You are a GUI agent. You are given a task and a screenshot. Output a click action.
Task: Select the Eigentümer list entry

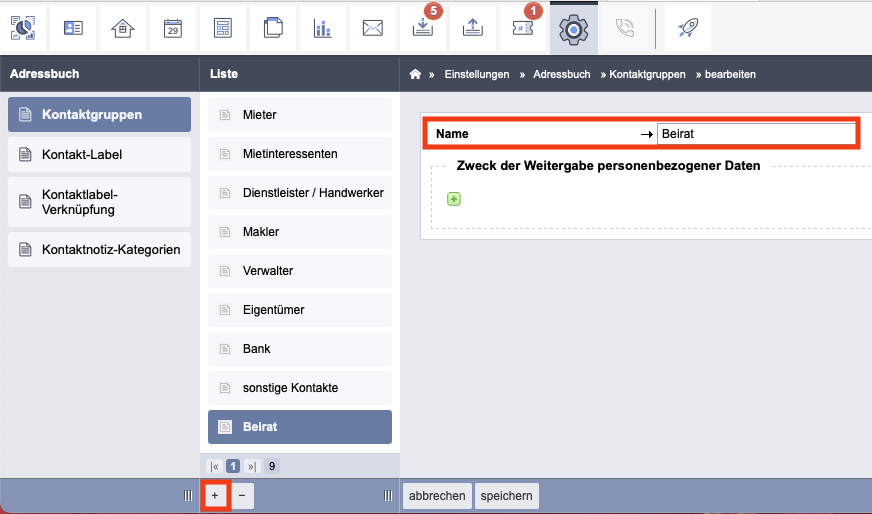(300, 309)
